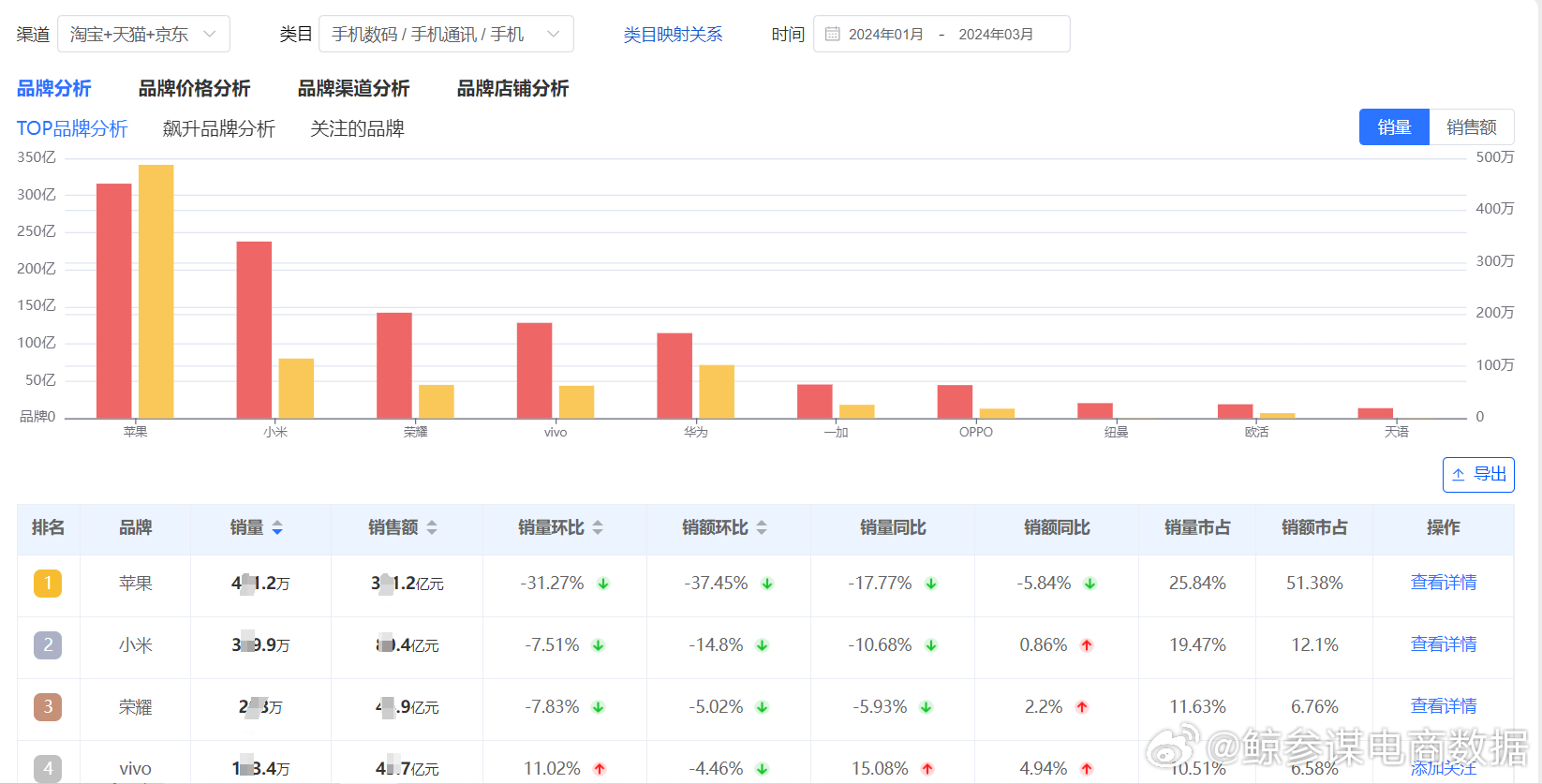Click up arrow beside 2.2% 荣耀
The height and width of the screenshot is (784, 1542).
pyautogui.click(x=1082, y=707)
